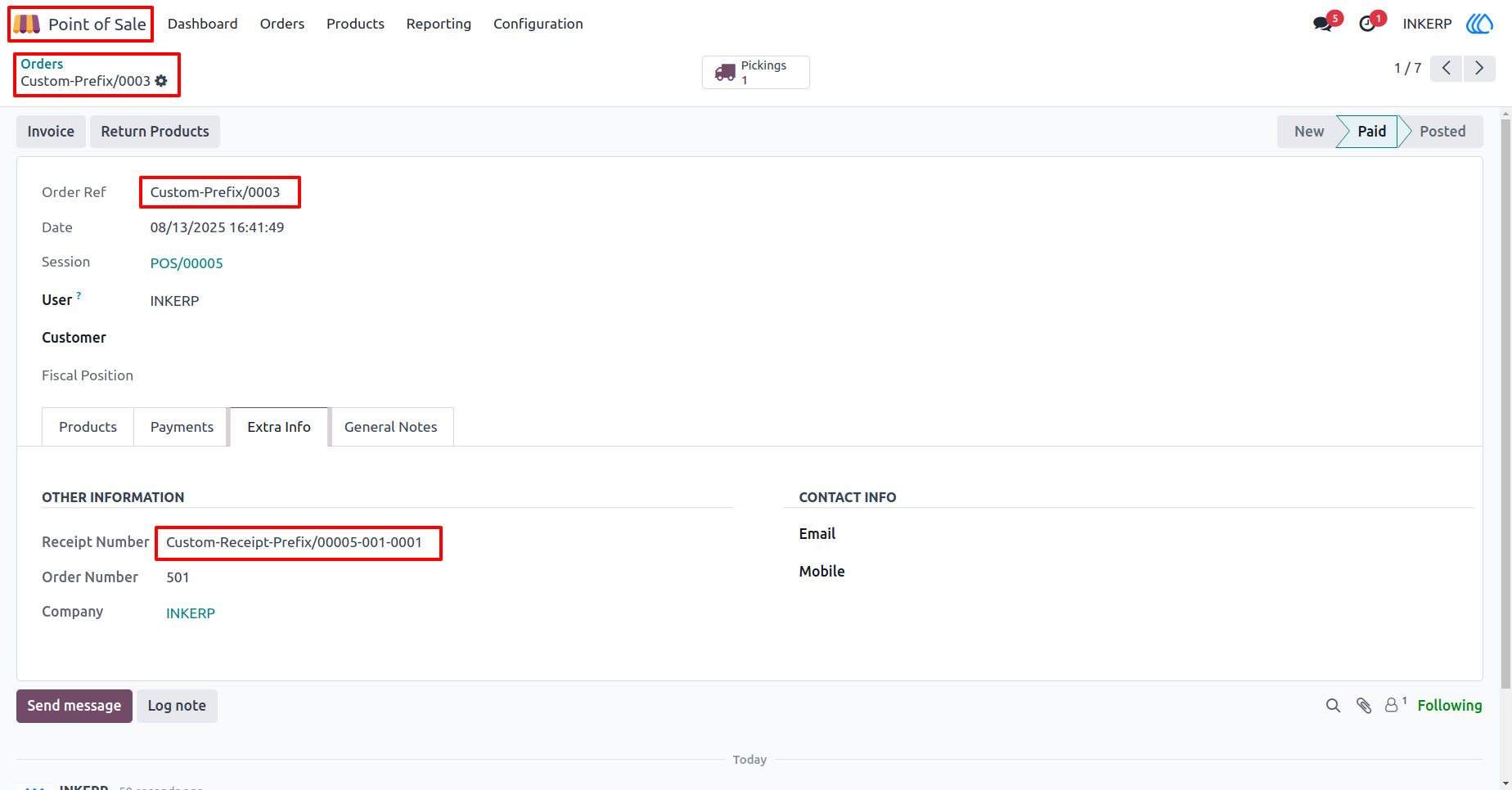Image resolution: width=1512 pixels, height=790 pixels.
Task: Show followers person icon
Action: click(x=1391, y=705)
